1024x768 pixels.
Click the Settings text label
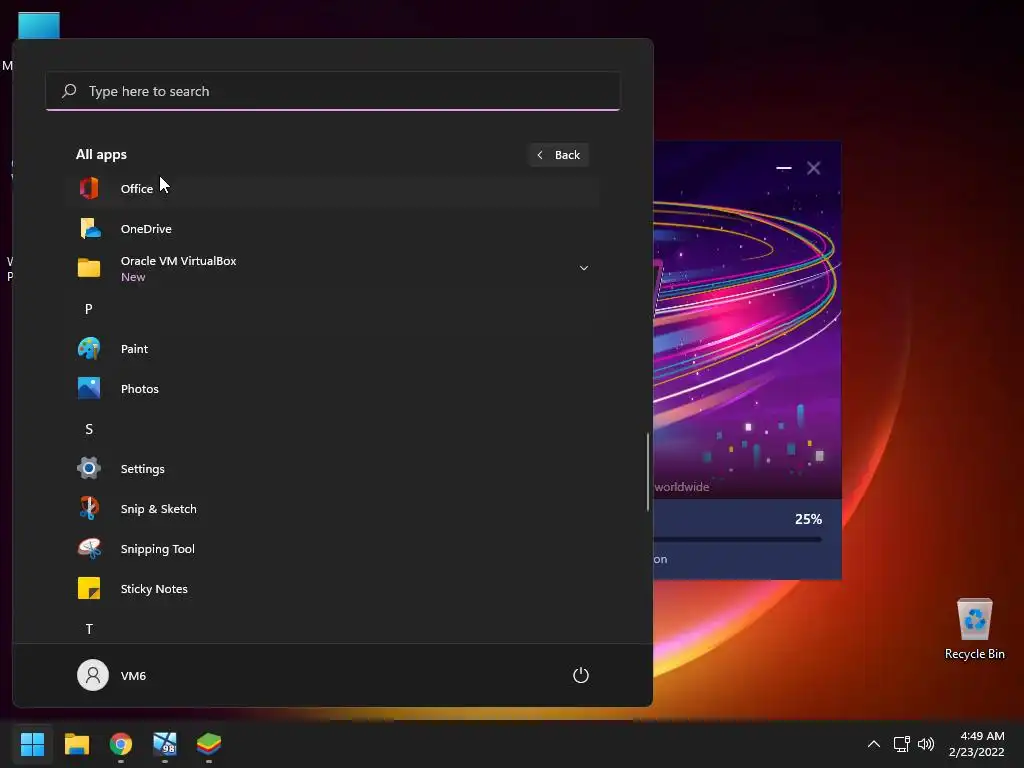coord(142,469)
